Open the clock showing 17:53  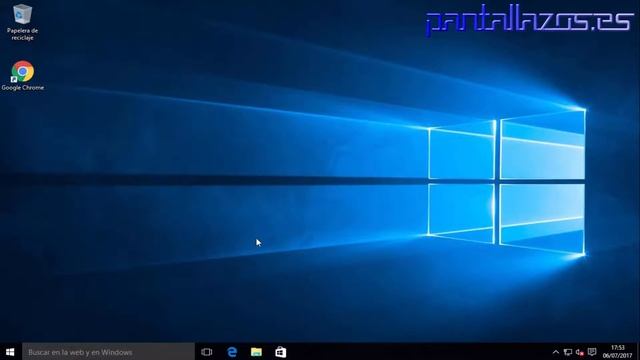[x=618, y=352]
